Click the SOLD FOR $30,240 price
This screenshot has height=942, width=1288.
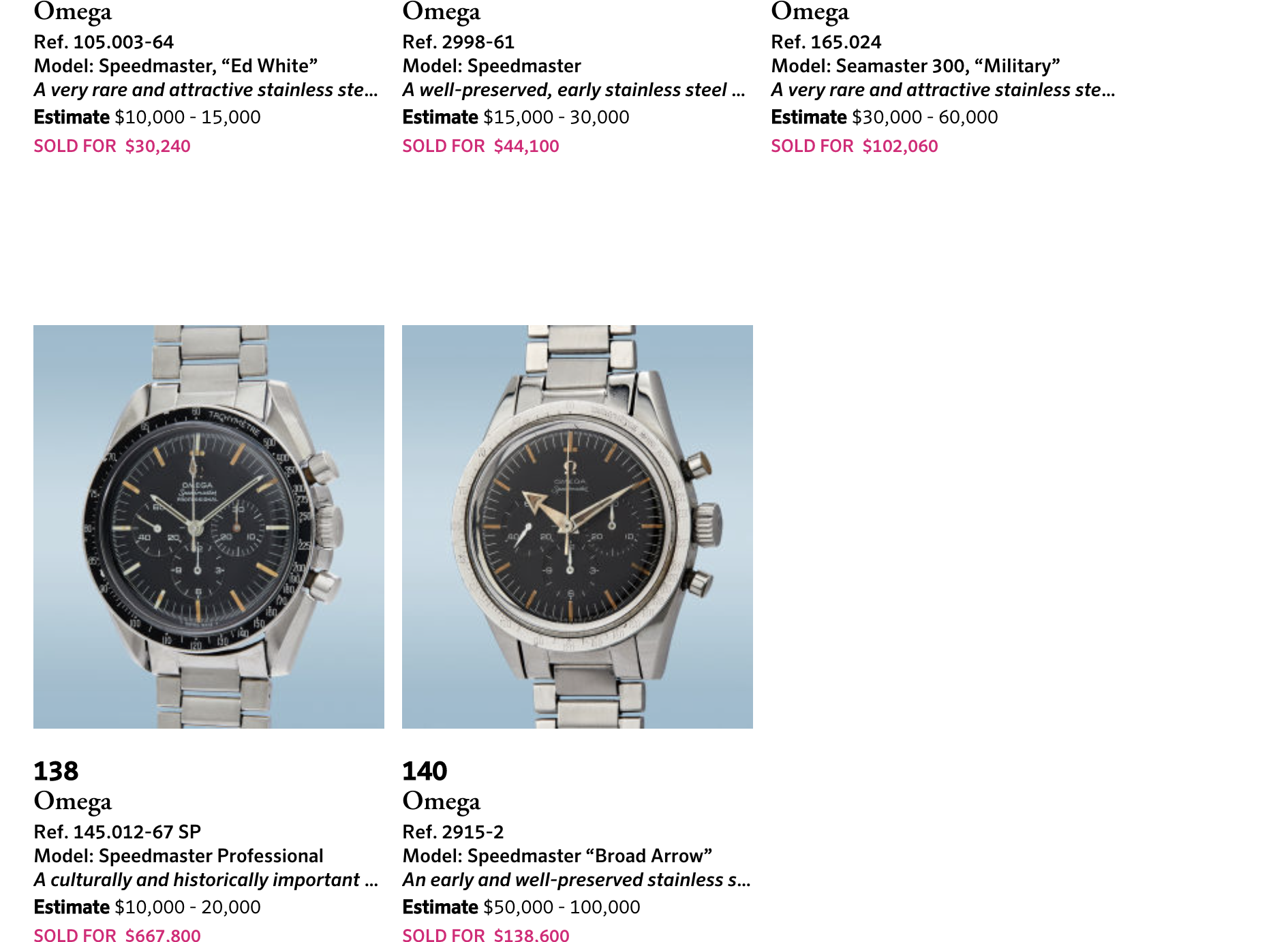pos(112,146)
